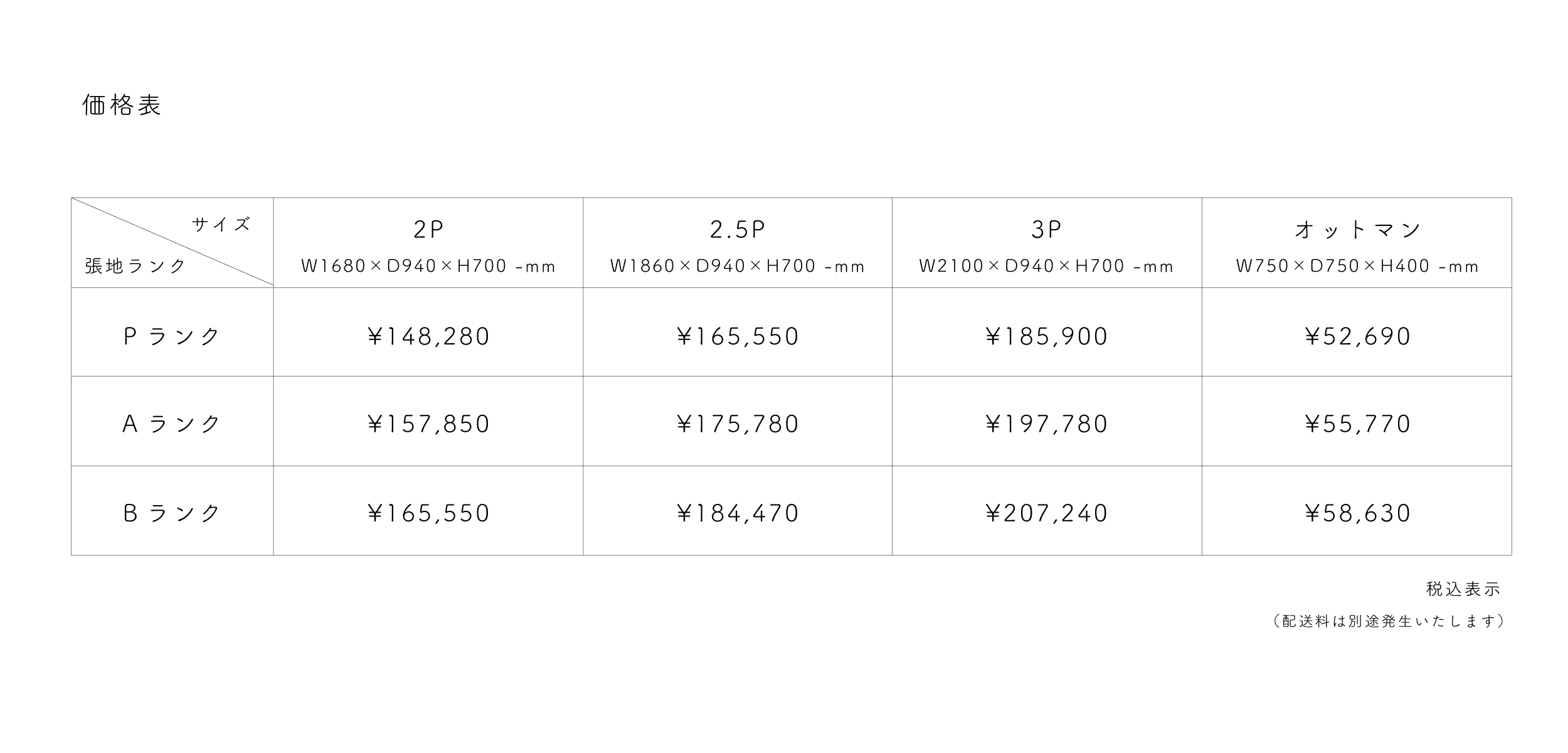Click the 3P size column header

click(x=1046, y=230)
